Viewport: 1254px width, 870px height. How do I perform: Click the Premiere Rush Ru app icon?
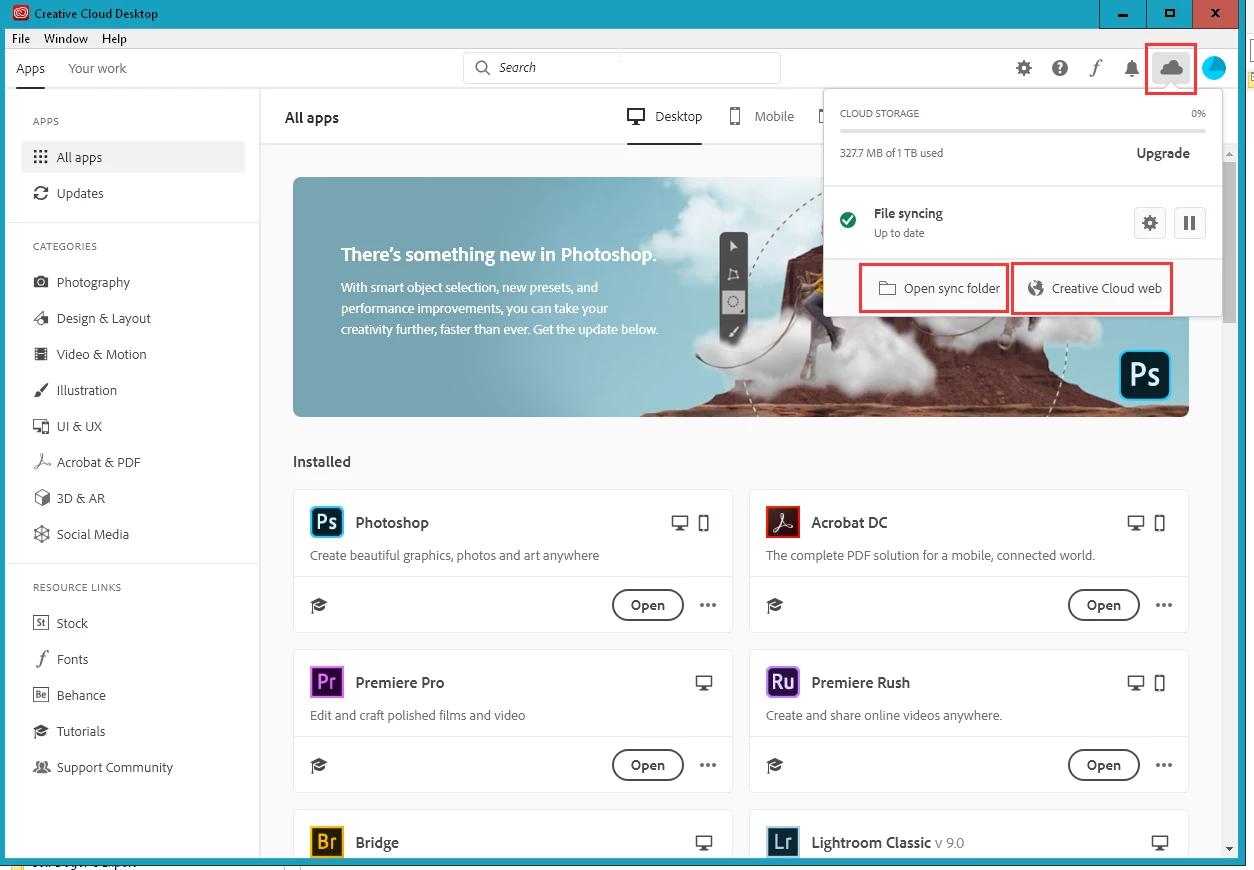(x=783, y=682)
